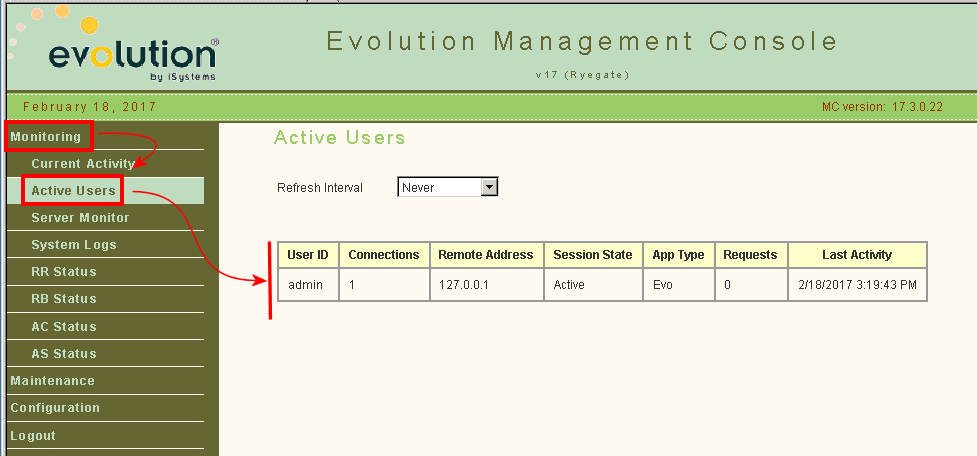The width and height of the screenshot is (977, 456).
Task: Select the admin user row cell
Action: (x=306, y=284)
